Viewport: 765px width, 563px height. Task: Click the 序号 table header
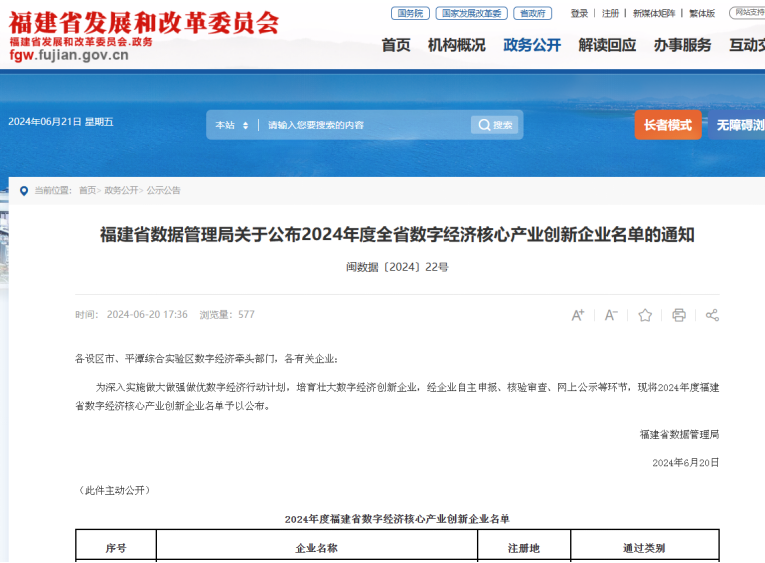116,548
